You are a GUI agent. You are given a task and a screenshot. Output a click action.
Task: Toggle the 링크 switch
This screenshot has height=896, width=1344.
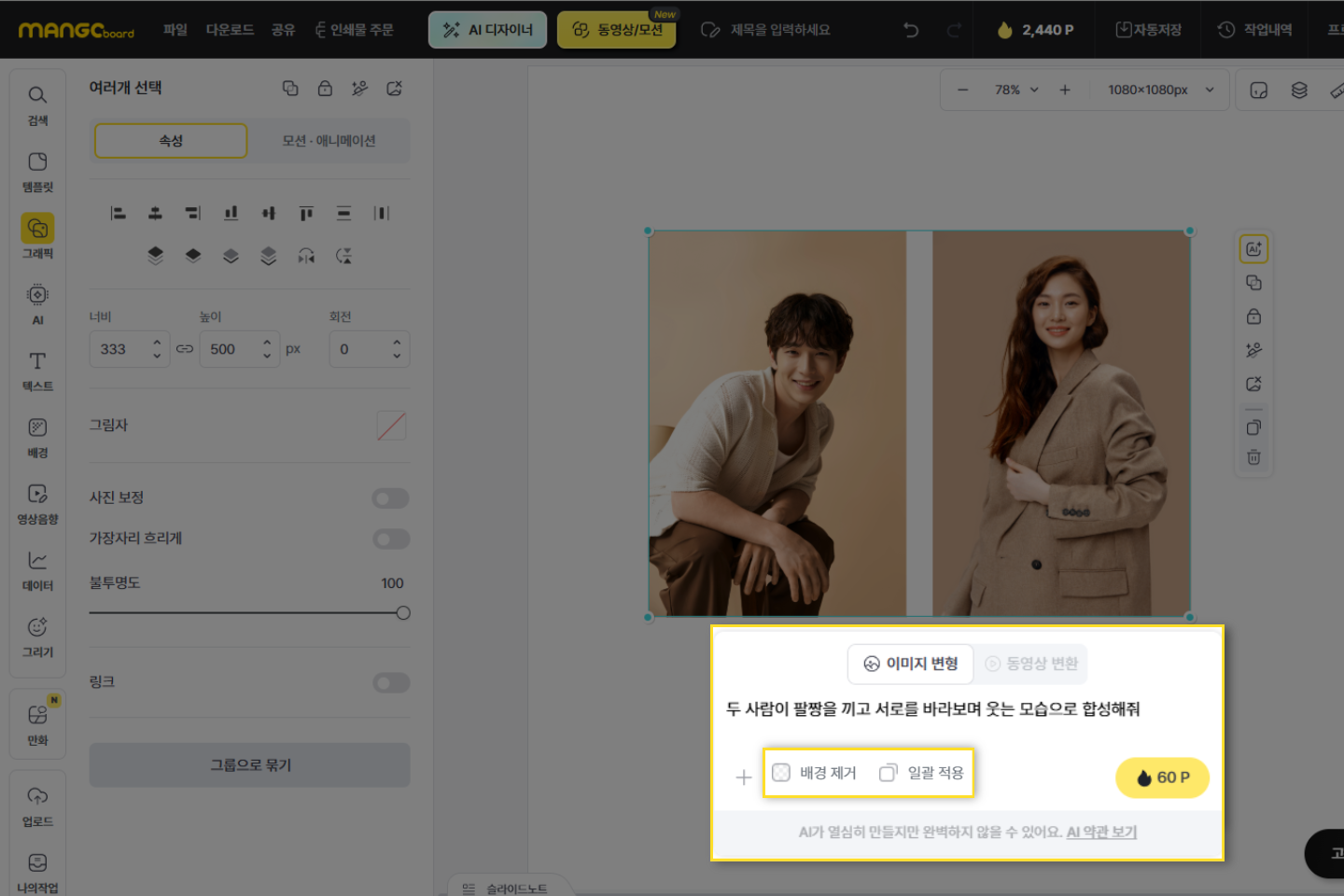click(391, 683)
